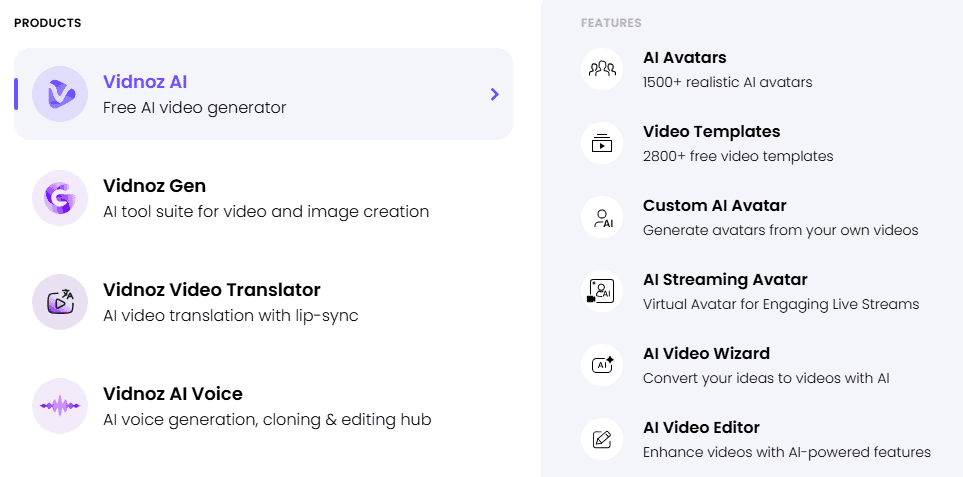Open the Video Templates feature link
This screenshot has height=477, width=963.
tap(712, 131)
